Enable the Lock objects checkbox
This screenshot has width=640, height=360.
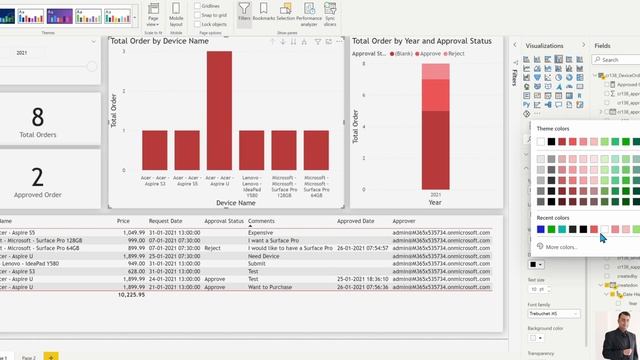(x=197, y=24)
